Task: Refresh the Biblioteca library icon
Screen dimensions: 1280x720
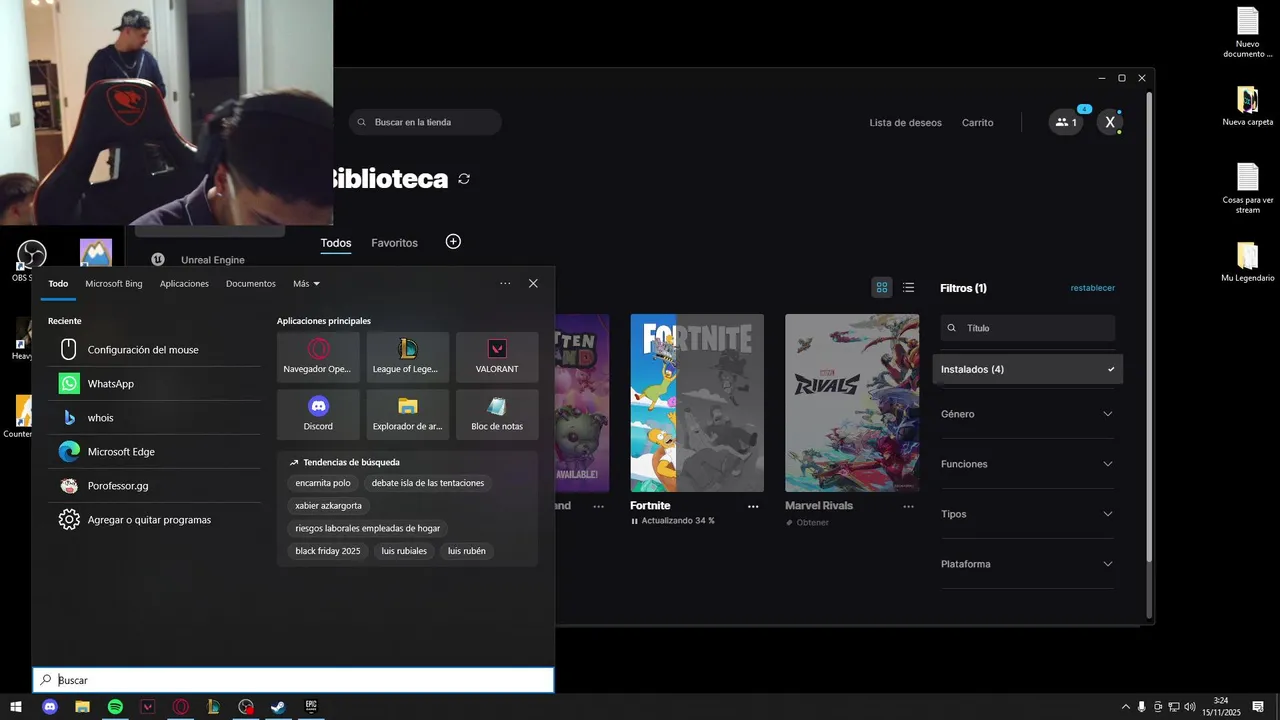Action: (464, 179)
